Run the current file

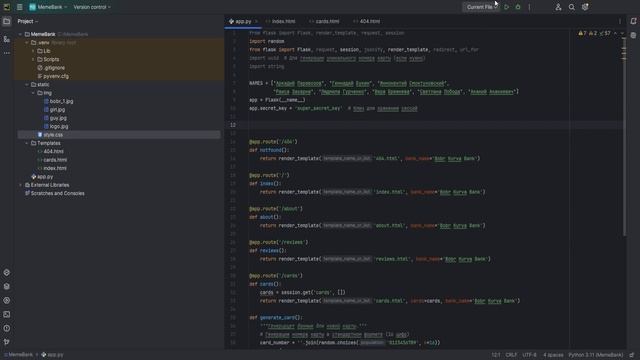(x=507, y=7)
